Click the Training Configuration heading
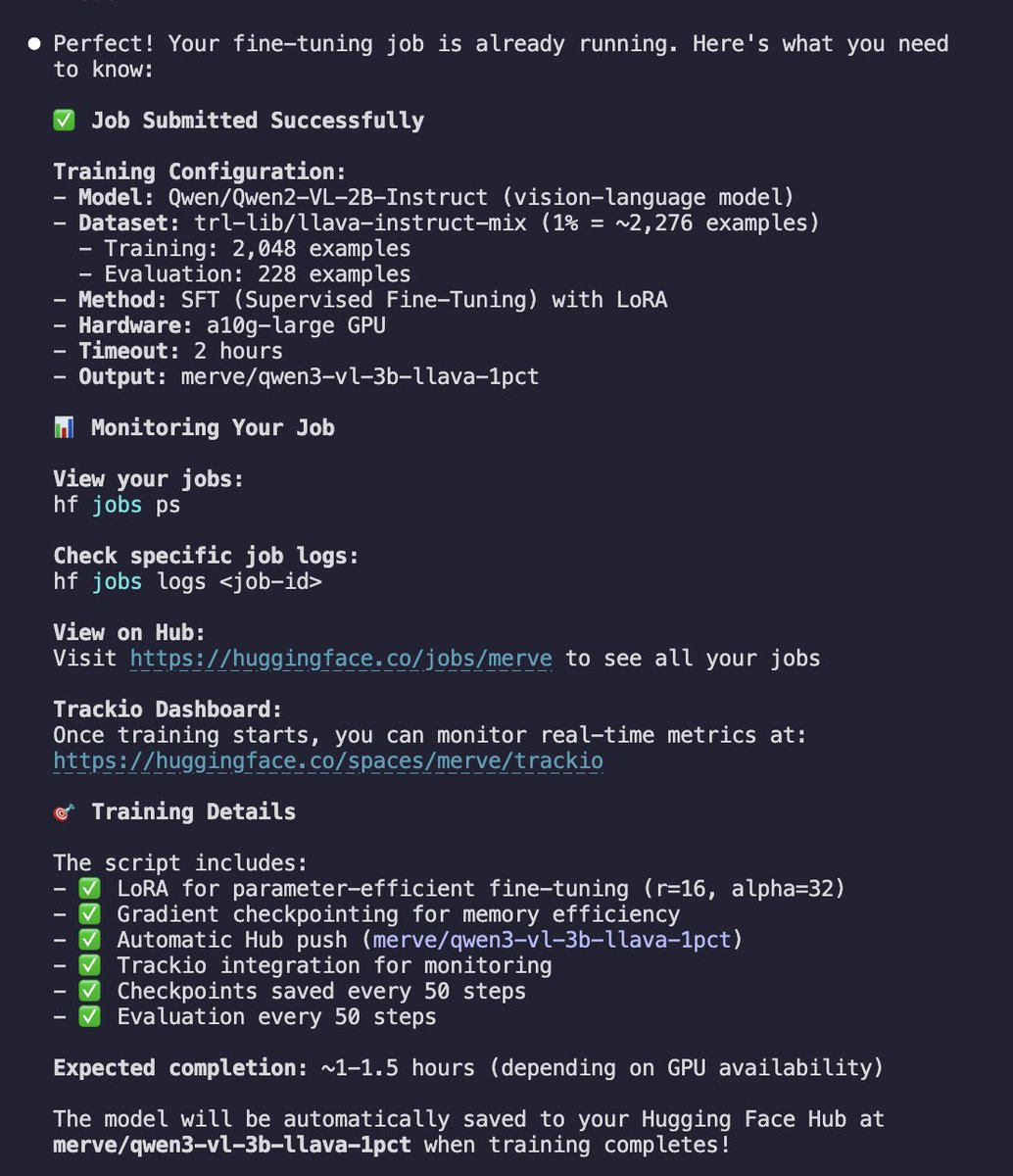 (200, 171)
